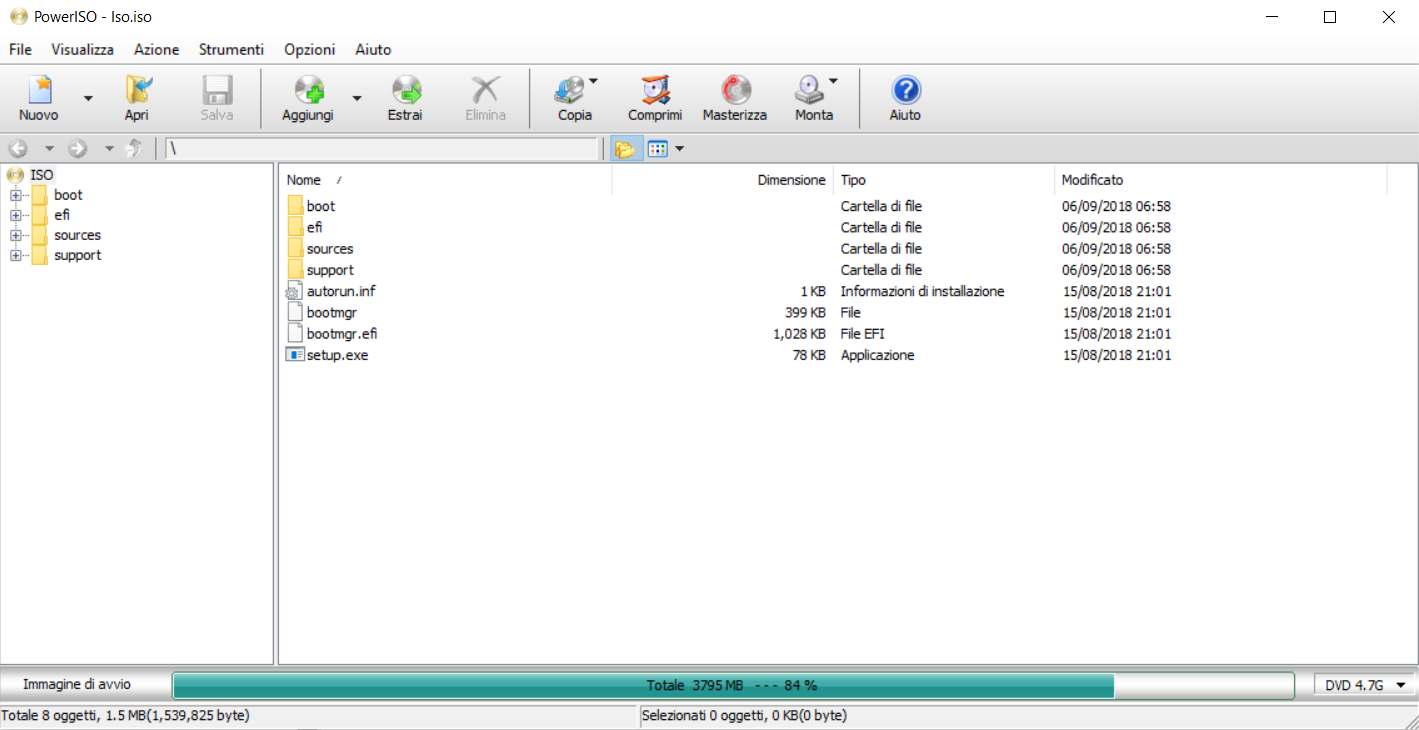Click the Comprimi toolbar icon
This screenshot has height=730, width=1419.
pos(655,91)
